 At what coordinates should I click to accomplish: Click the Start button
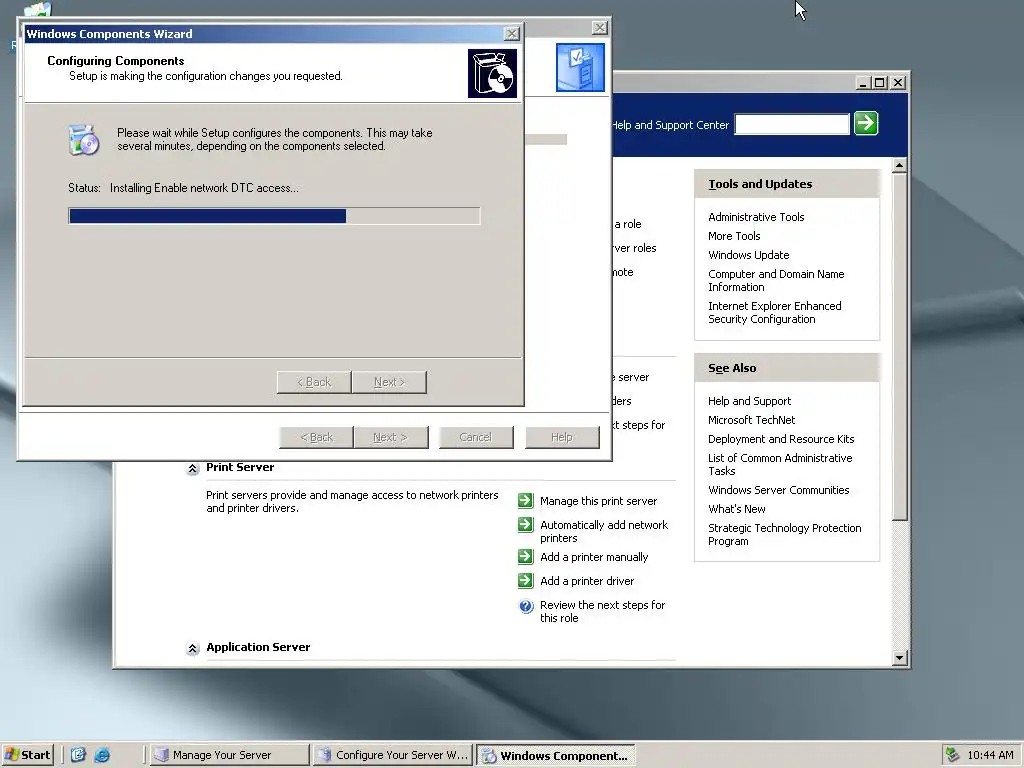[x=27, y=755]
